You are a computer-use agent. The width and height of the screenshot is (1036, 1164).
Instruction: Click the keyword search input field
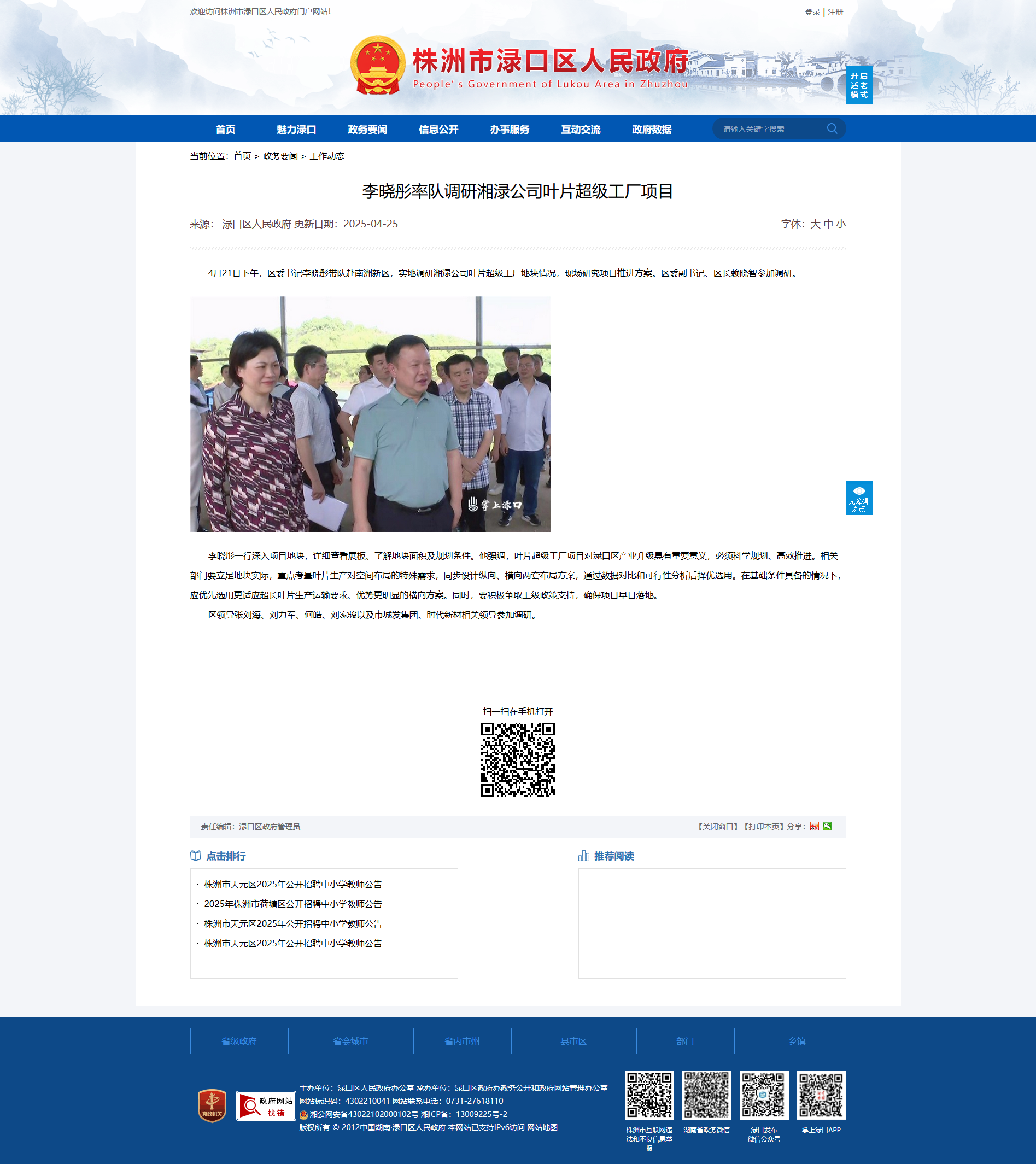769,129
